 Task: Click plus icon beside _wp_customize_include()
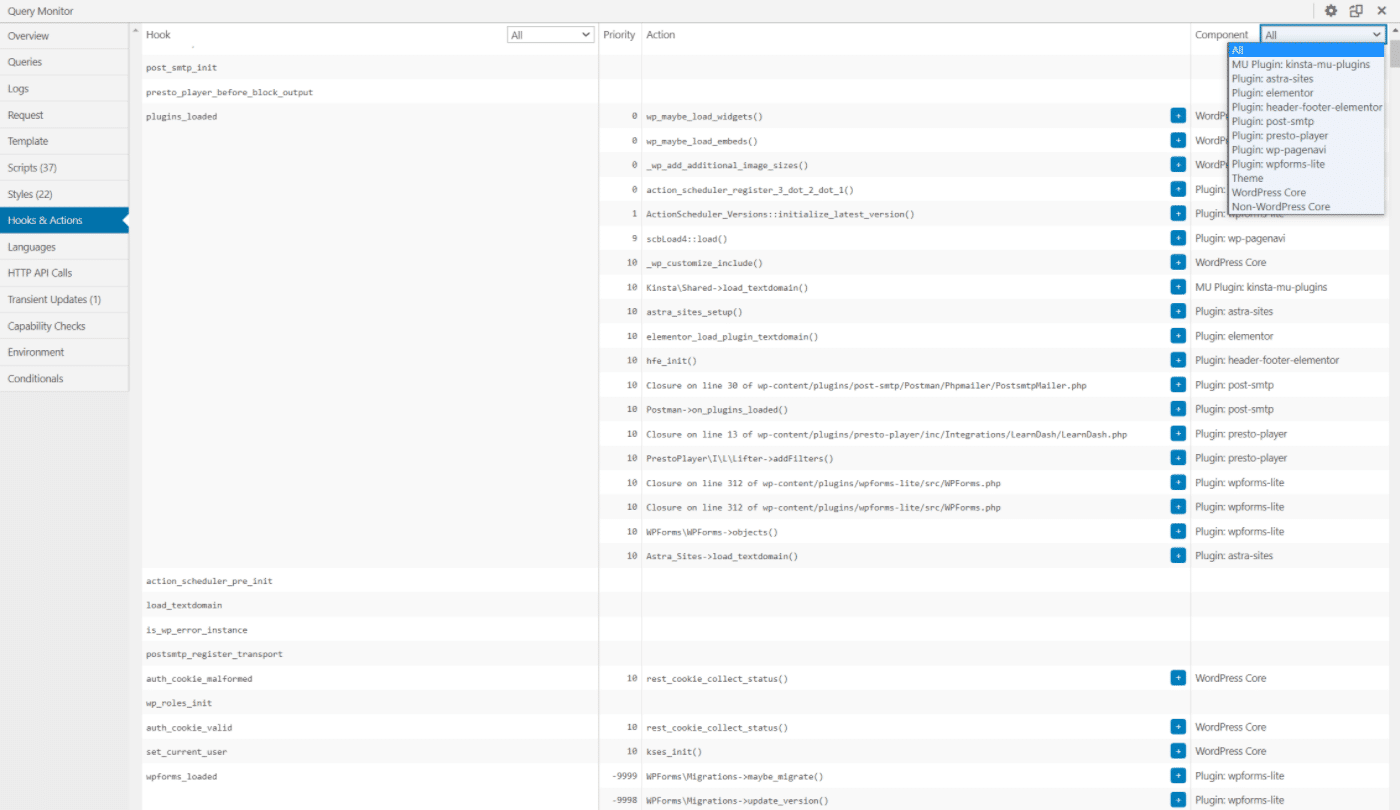point(1178,262)
